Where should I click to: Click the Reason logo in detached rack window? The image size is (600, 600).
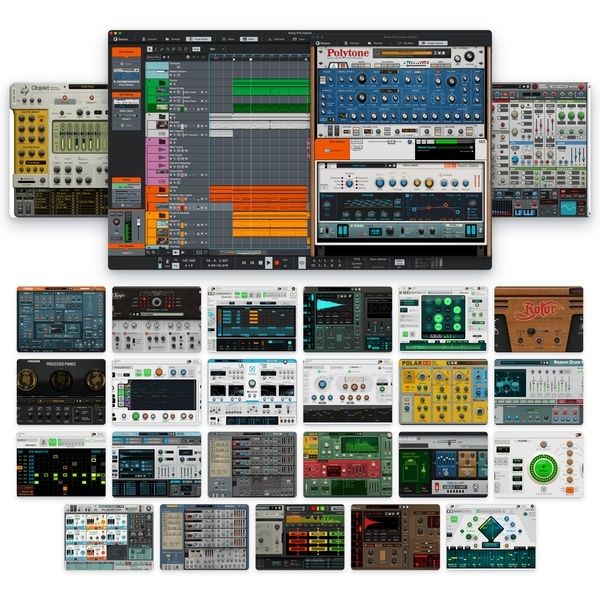point(323,43)
